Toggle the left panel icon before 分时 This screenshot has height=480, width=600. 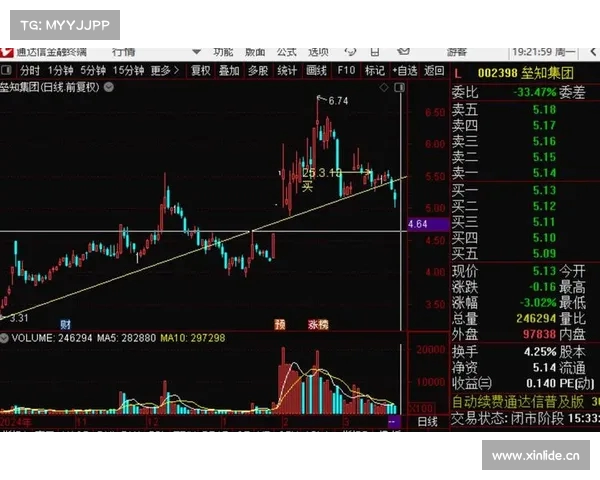(x=6, y=70)
